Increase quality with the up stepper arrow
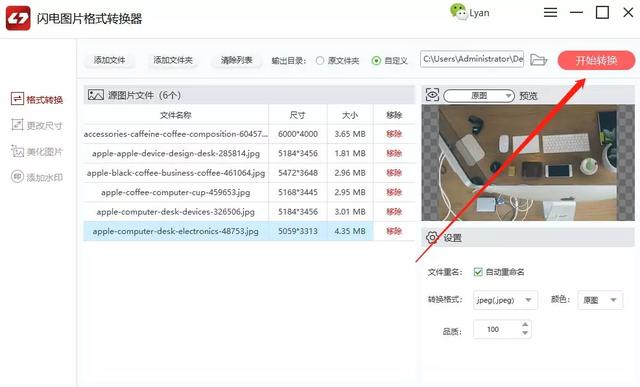The height and width of the screenshot is (387, 640). (525, 325)
